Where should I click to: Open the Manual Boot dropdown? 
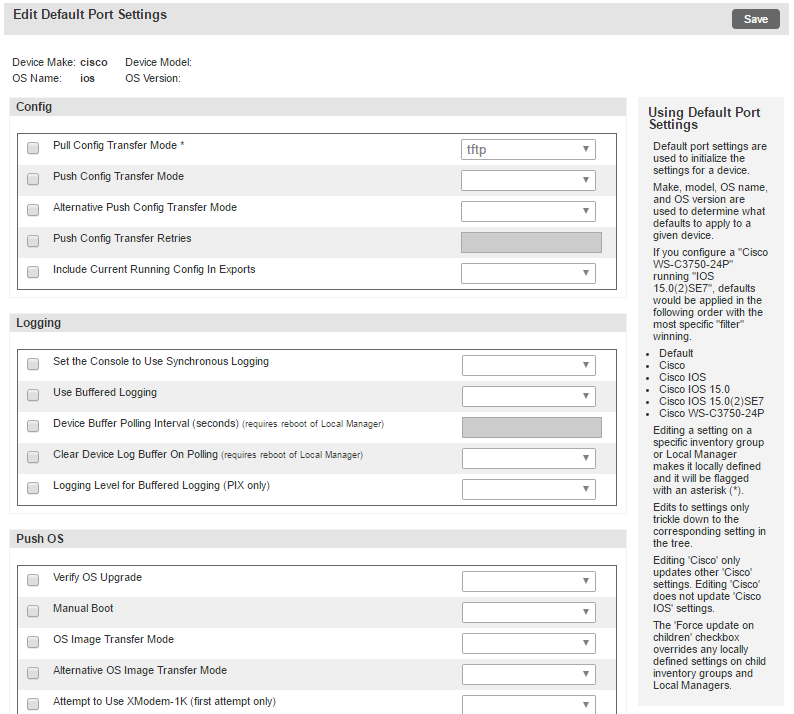tap(529, 612)
